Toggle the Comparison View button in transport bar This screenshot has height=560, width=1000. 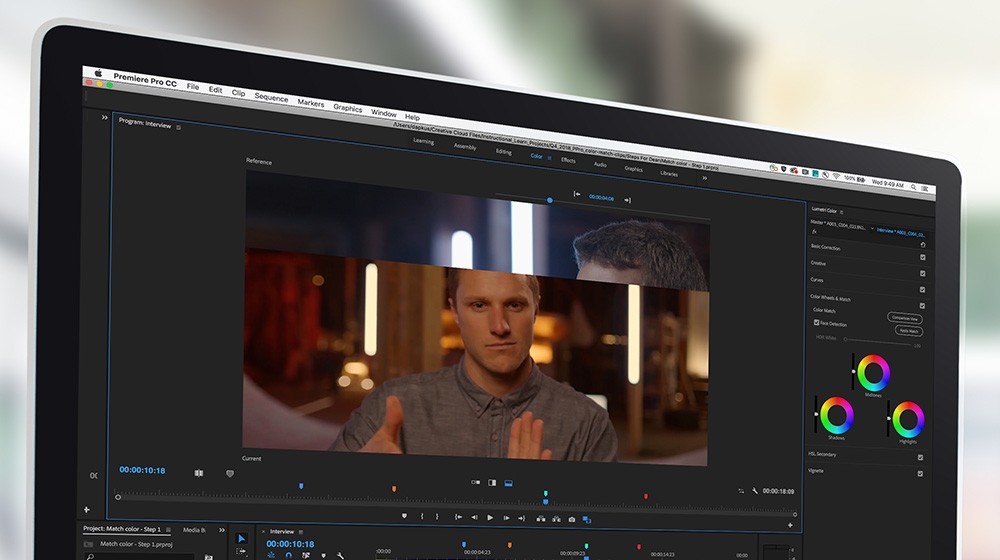587,520
